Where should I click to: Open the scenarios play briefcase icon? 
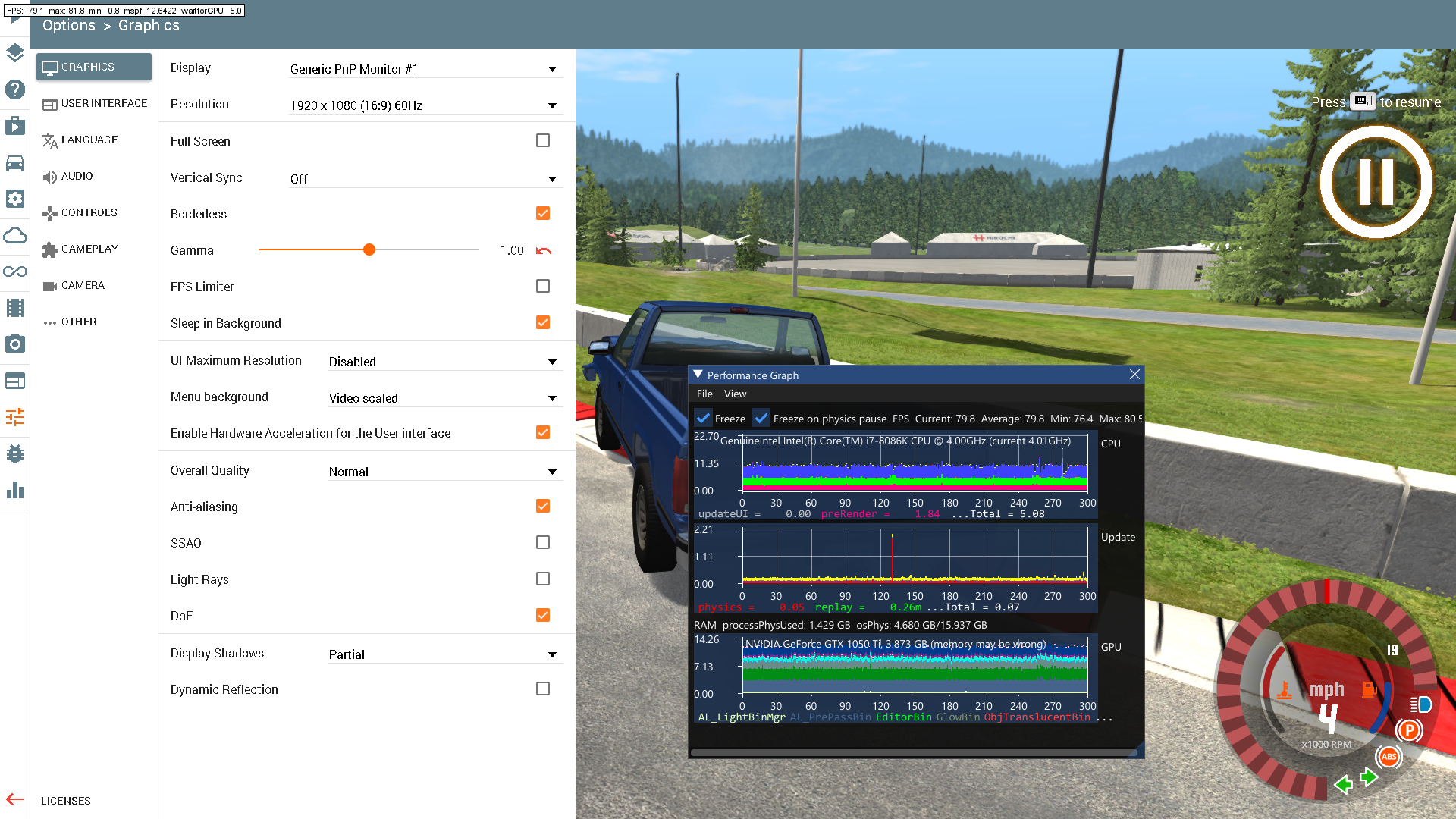pos(15,126)
